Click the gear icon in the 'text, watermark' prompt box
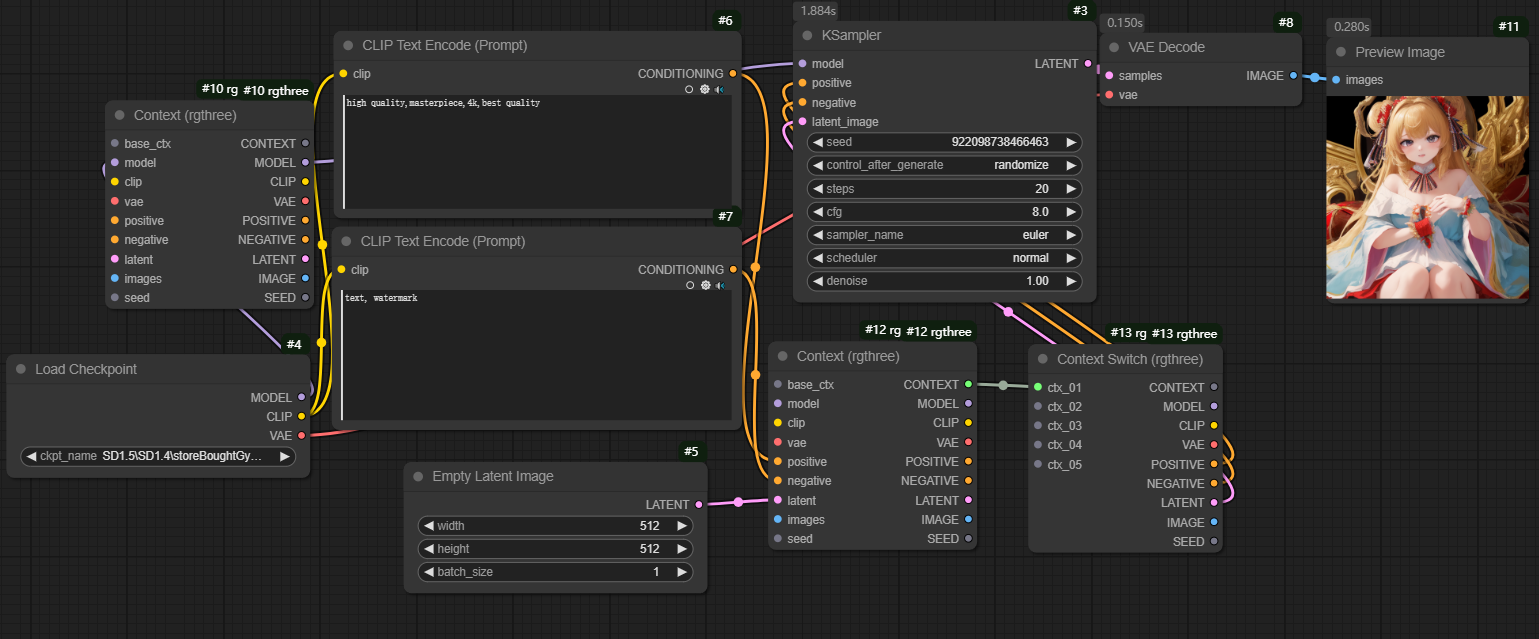The image size is (1539, 639). (705, 285)
